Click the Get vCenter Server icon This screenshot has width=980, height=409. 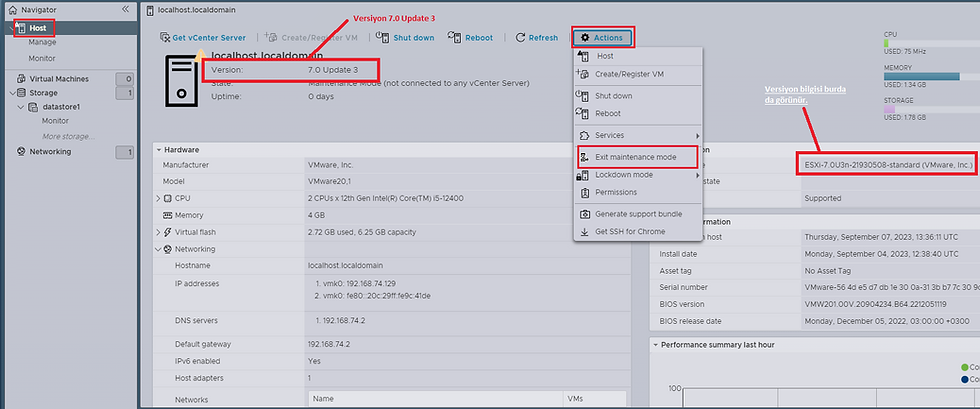point(165,38)
